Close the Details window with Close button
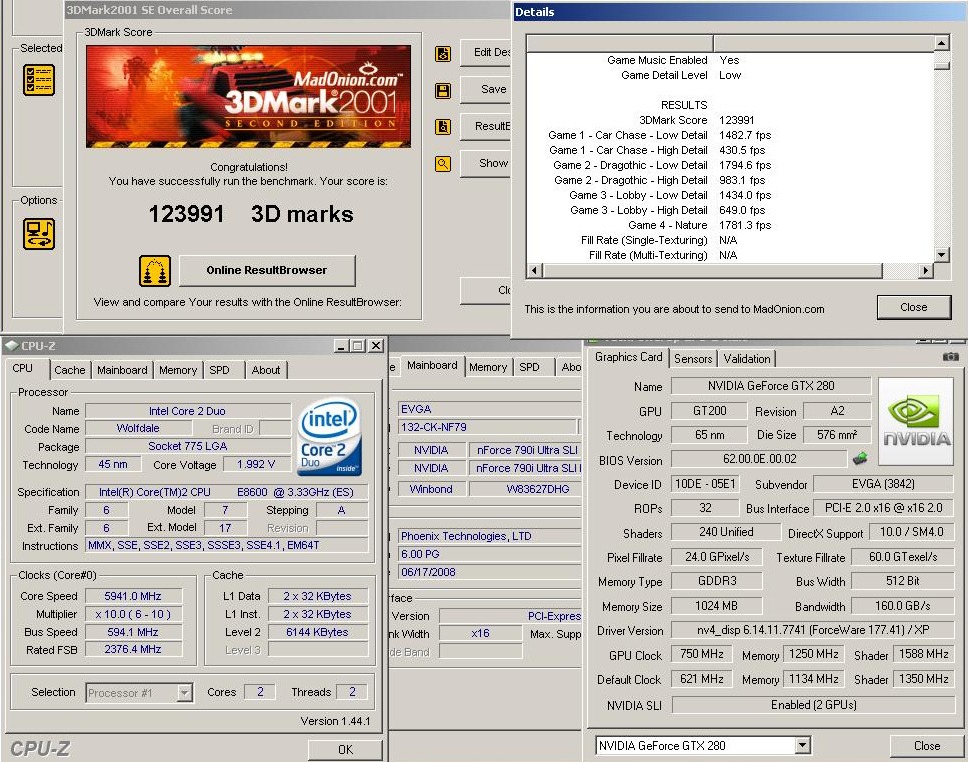 (x=914, y=307)
